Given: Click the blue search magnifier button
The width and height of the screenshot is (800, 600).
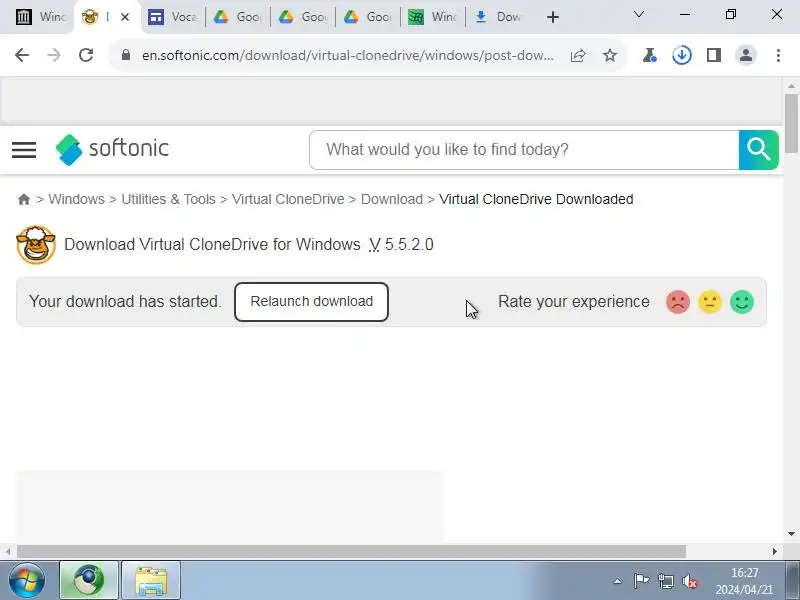Looking at the screenshot, I should pos(759,149).
